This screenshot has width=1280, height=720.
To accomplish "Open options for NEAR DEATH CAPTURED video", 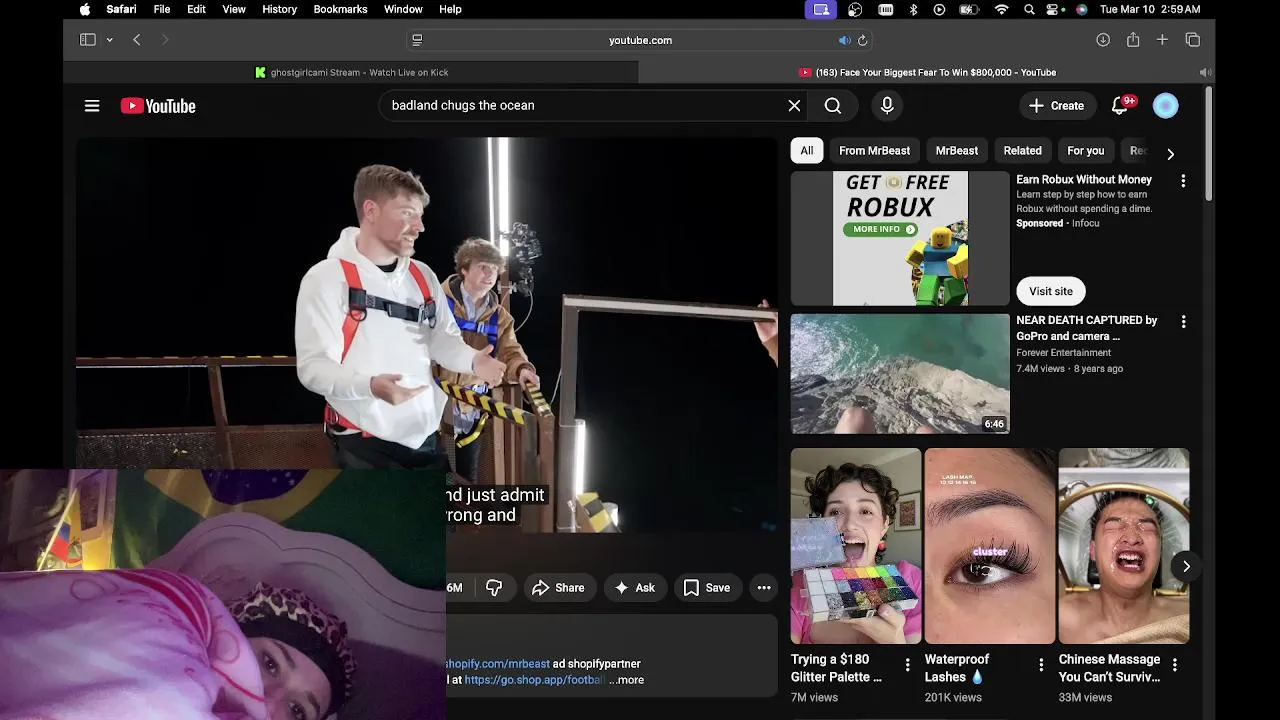I will tap(1183, 322).
